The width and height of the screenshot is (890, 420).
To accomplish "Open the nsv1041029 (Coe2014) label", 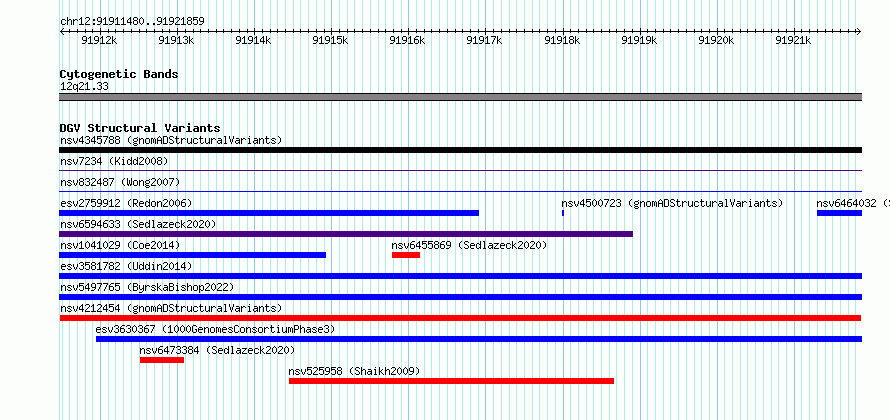I will [x=120, y=245].
